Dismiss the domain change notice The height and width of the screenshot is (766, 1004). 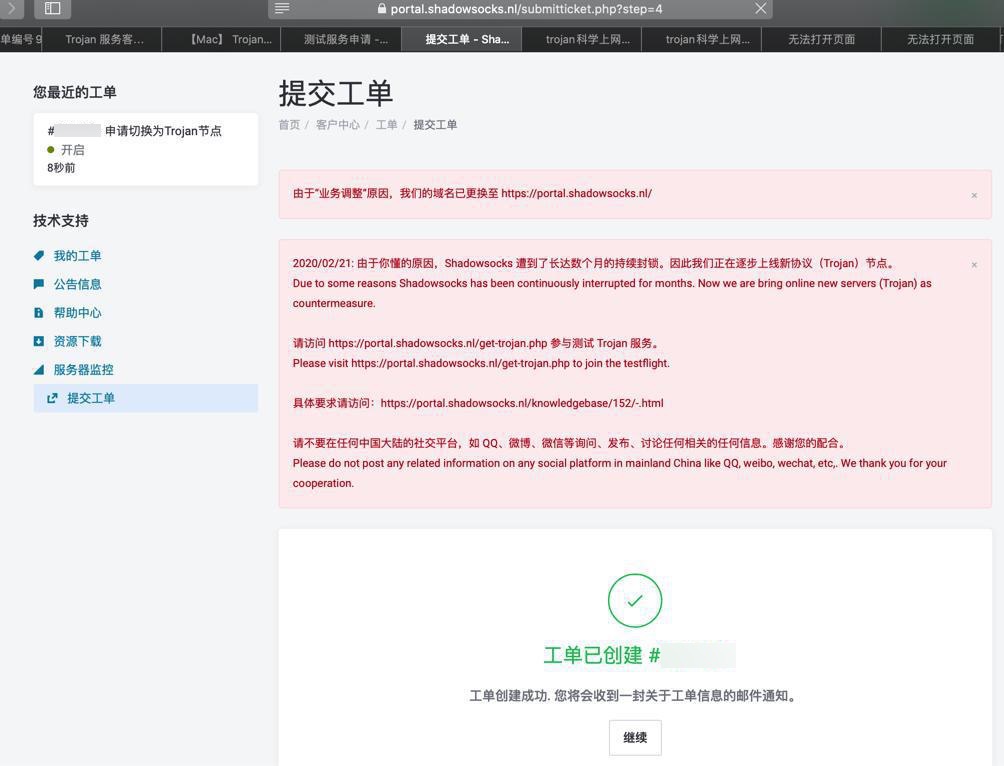point(974,195)
